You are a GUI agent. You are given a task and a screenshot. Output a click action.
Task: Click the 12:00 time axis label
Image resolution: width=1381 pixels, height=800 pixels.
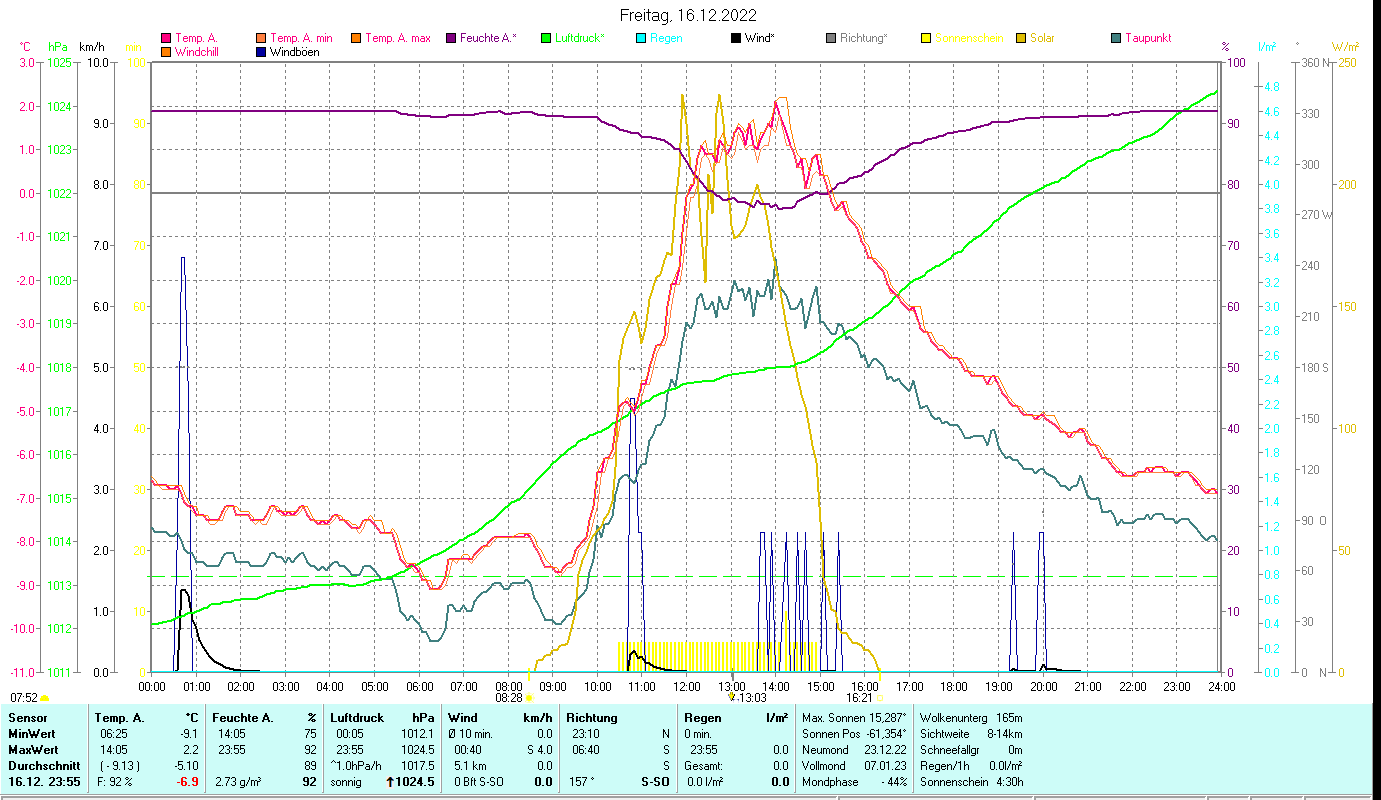(x=686, y=687)
